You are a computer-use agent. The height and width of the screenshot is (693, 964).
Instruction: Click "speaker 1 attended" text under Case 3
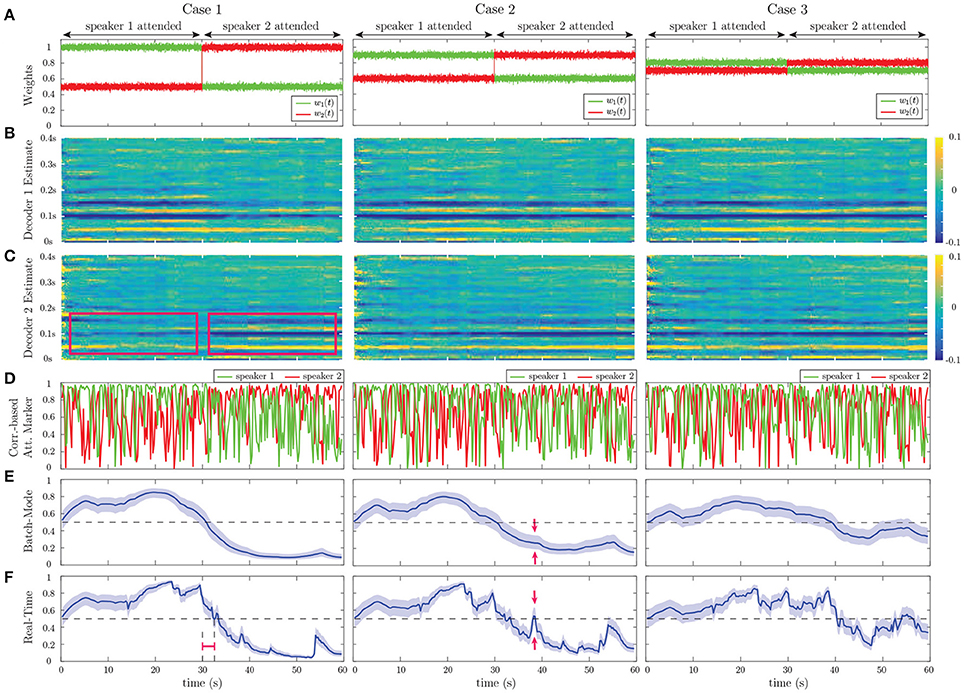[x=717, y=26]
